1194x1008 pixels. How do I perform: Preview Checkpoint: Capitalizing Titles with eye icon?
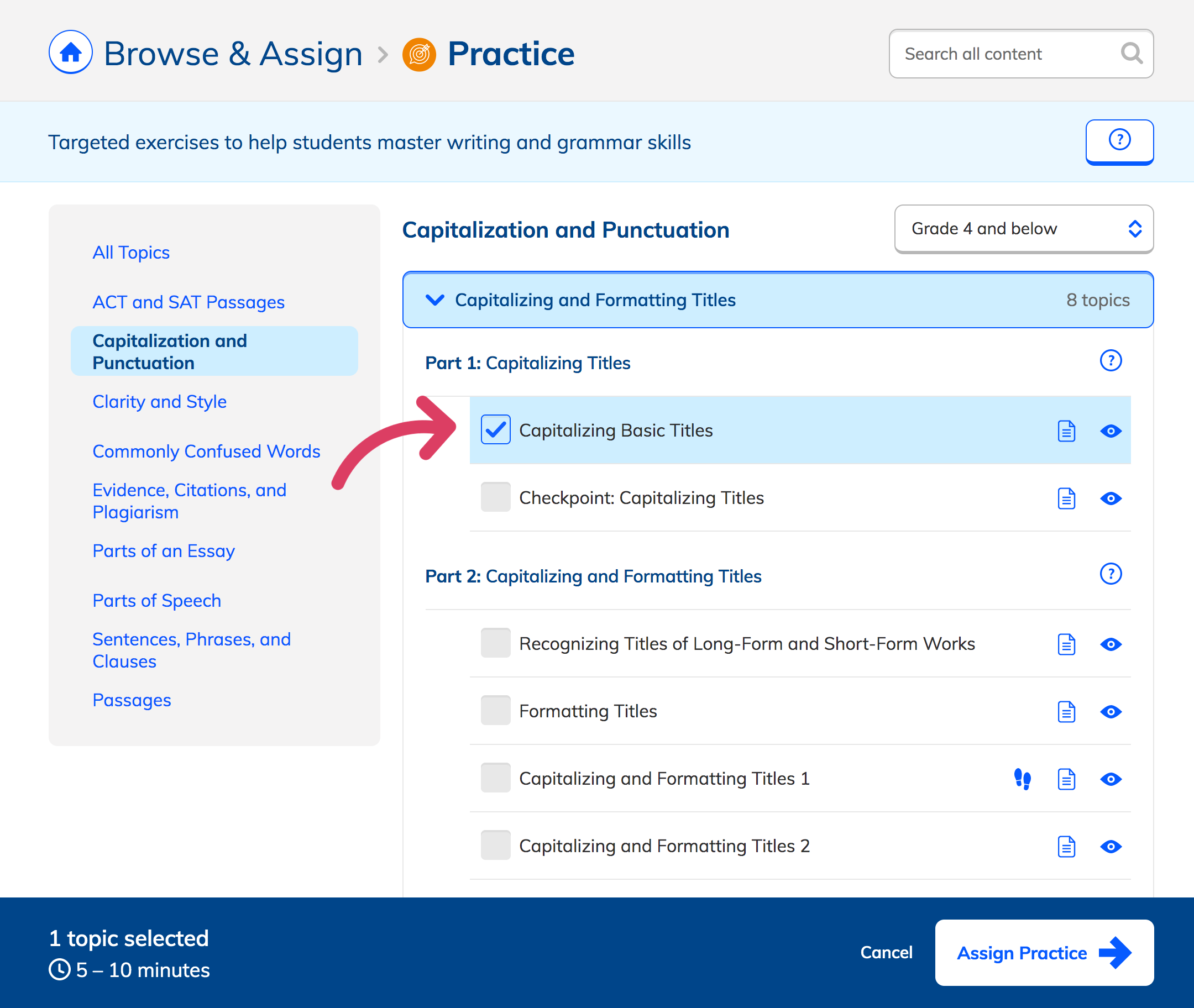[x=1111, y=498]
